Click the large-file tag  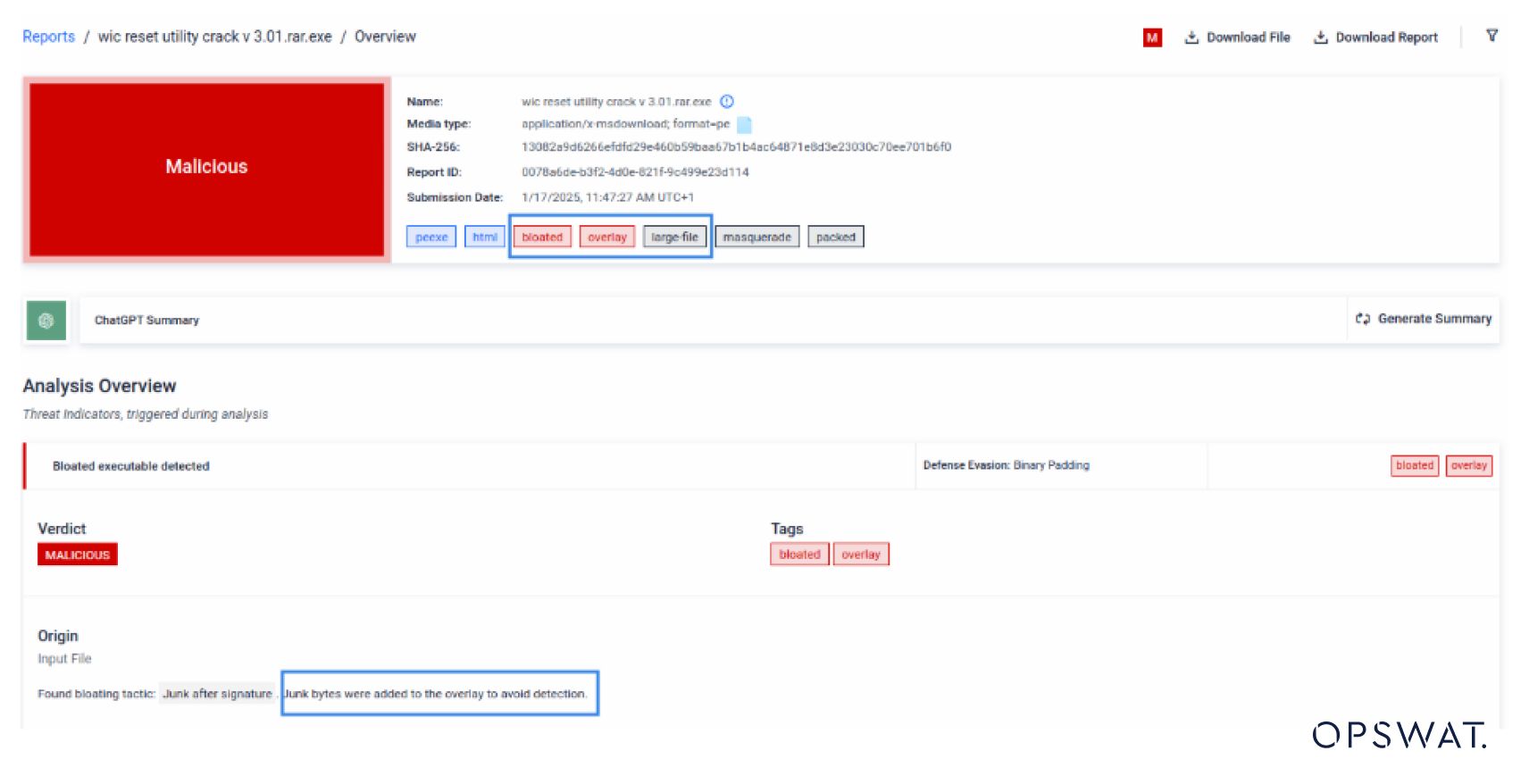[674, 238]
